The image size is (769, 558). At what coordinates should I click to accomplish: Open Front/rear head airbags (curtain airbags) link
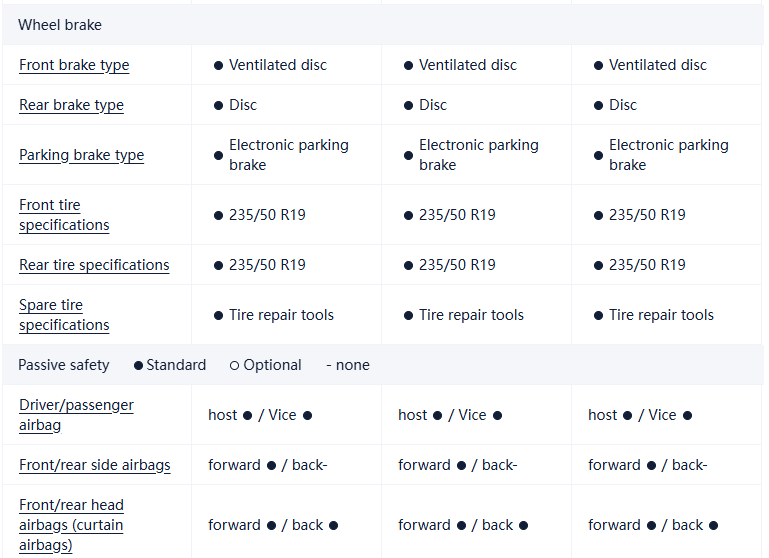(x=71, y=525)
